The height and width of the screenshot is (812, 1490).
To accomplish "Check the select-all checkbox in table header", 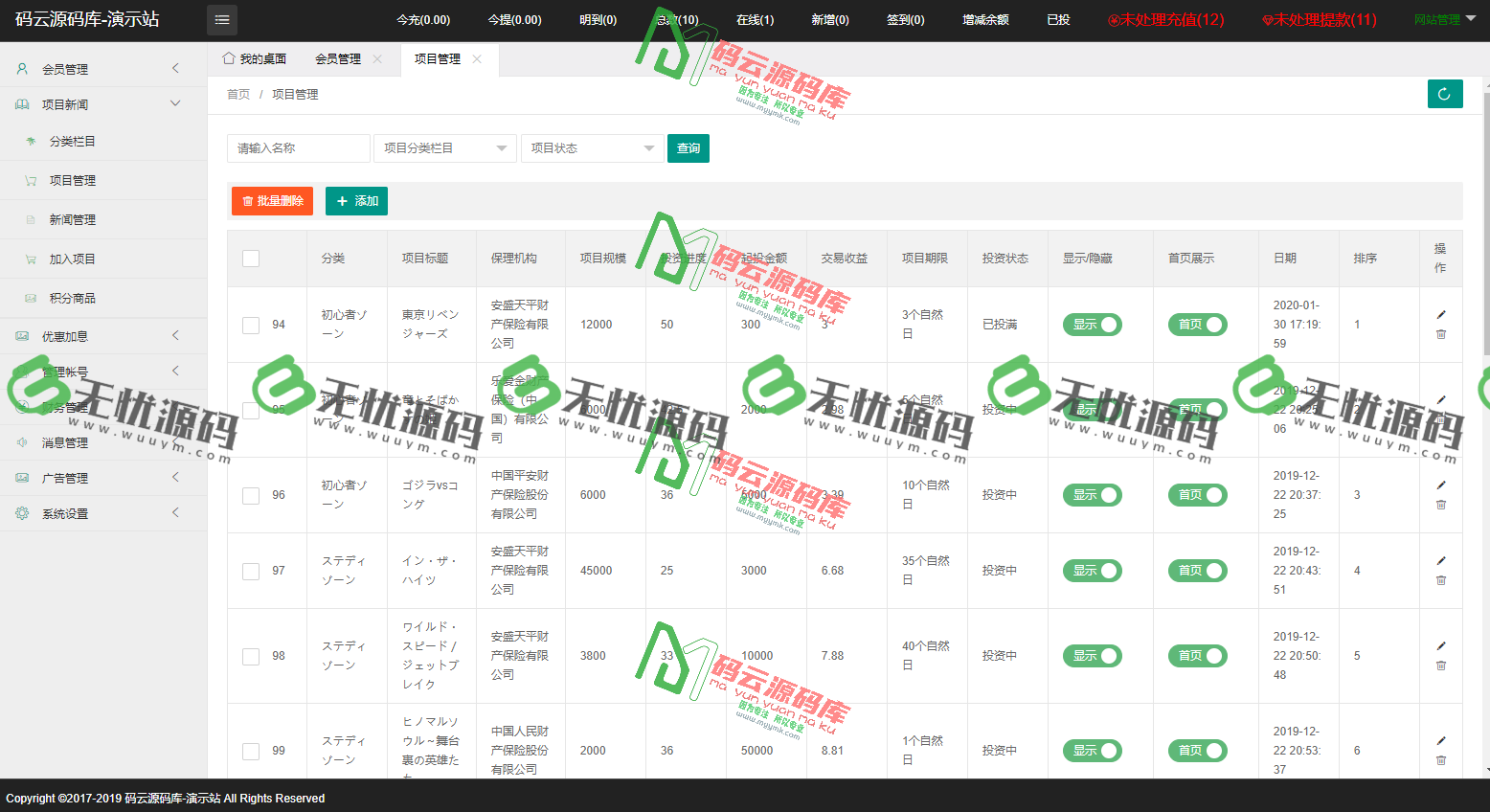I will pyautogui.click(x=250, y=258).
